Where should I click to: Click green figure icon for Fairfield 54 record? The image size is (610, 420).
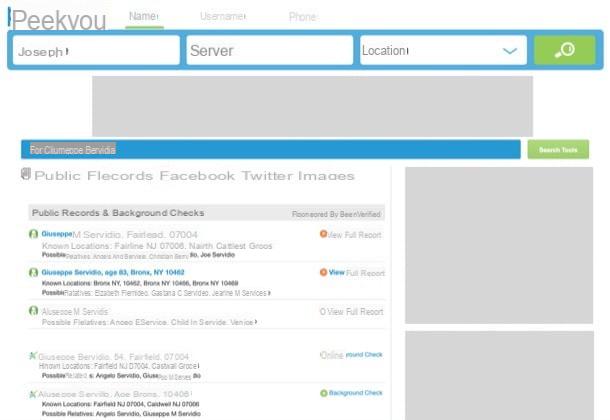pos(33,355)
